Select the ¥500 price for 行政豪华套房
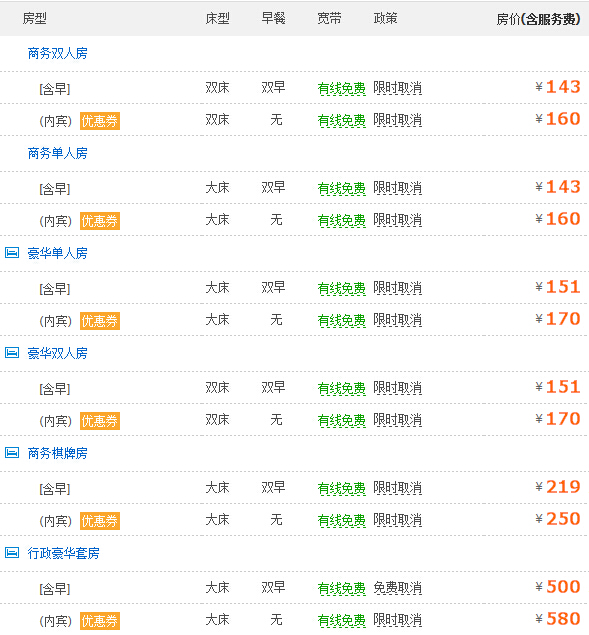This screenshot has height=635, width=589. (x=558, y=587)
